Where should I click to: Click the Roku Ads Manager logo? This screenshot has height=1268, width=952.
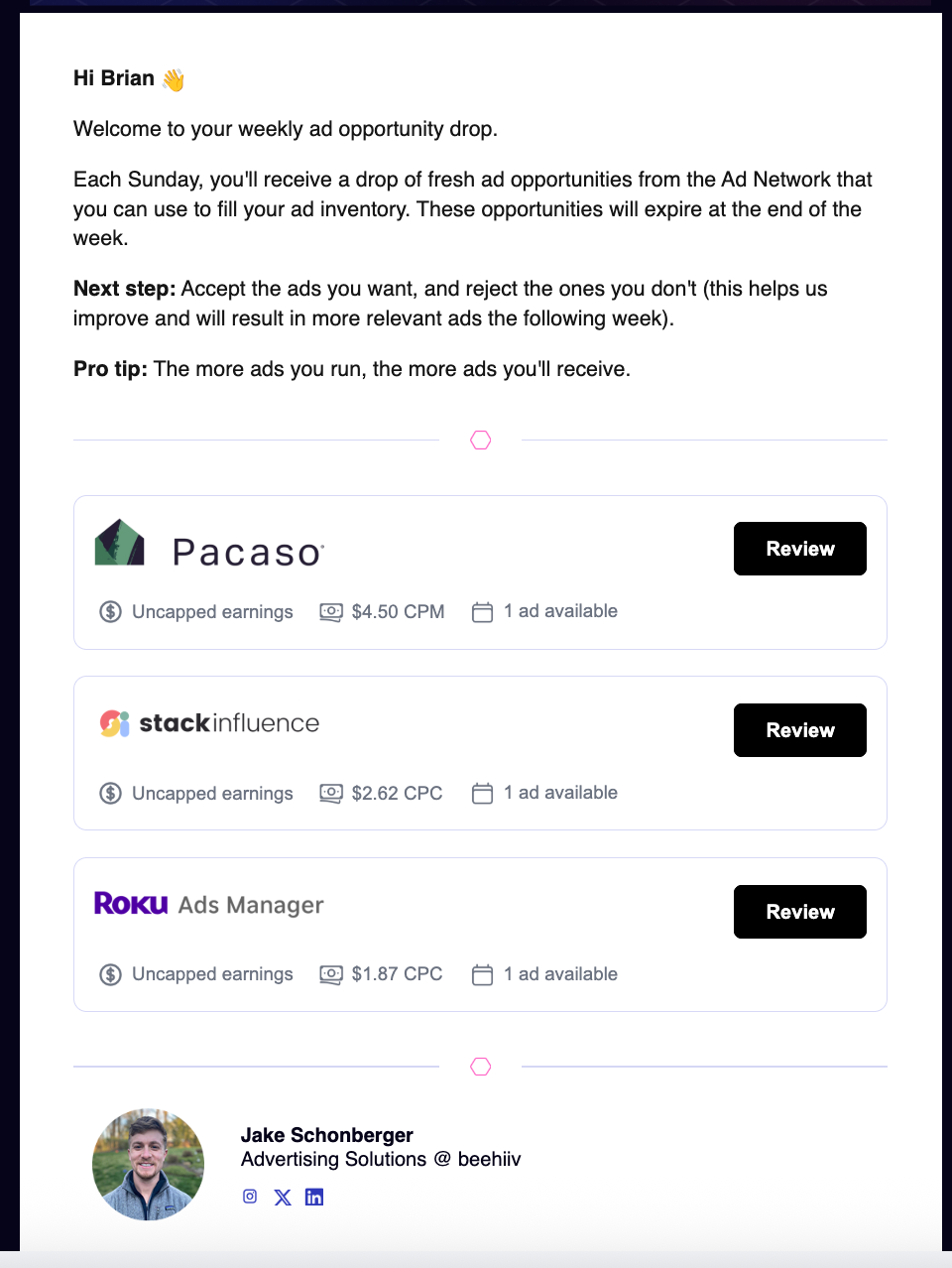coord(209,904)
